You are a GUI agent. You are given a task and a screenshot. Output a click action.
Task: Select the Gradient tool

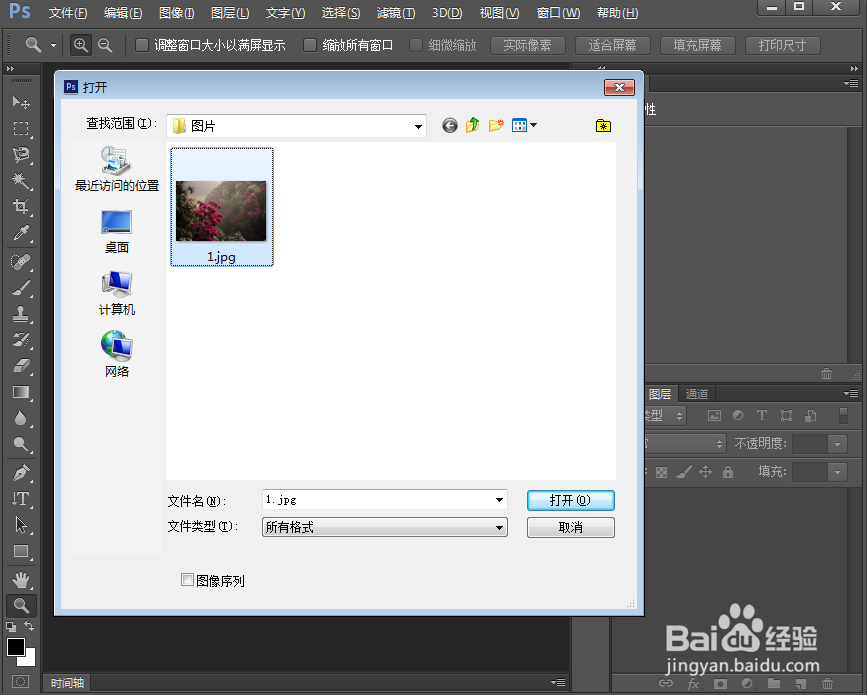(x=21, y=392)
